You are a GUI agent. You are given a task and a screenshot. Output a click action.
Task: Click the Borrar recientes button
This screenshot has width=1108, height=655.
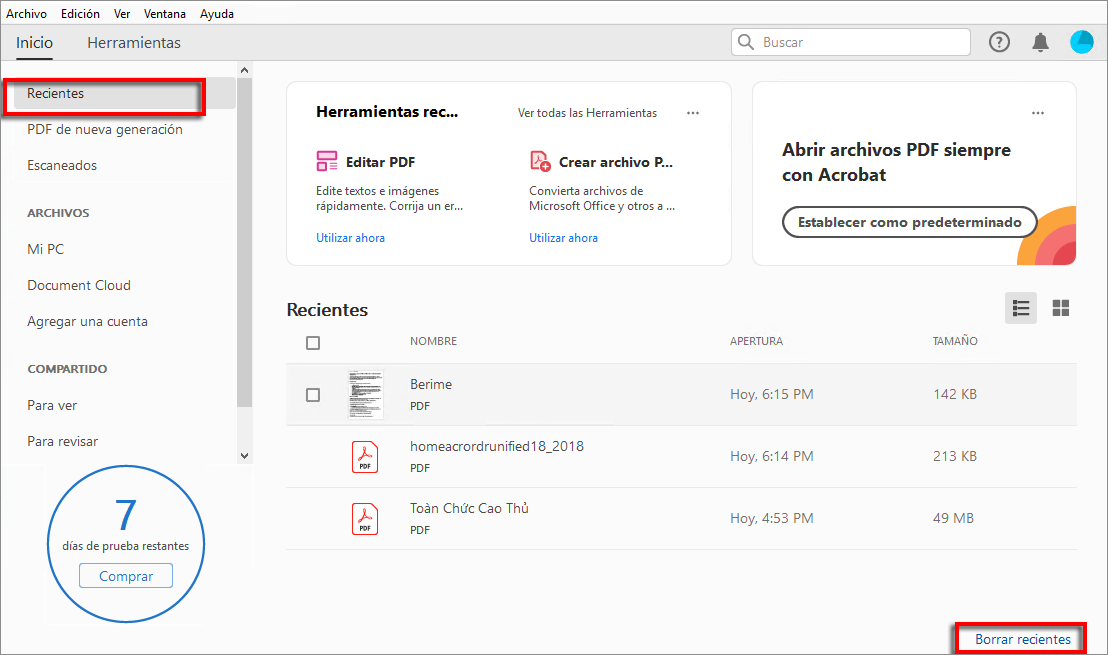tap(1020, 638)
